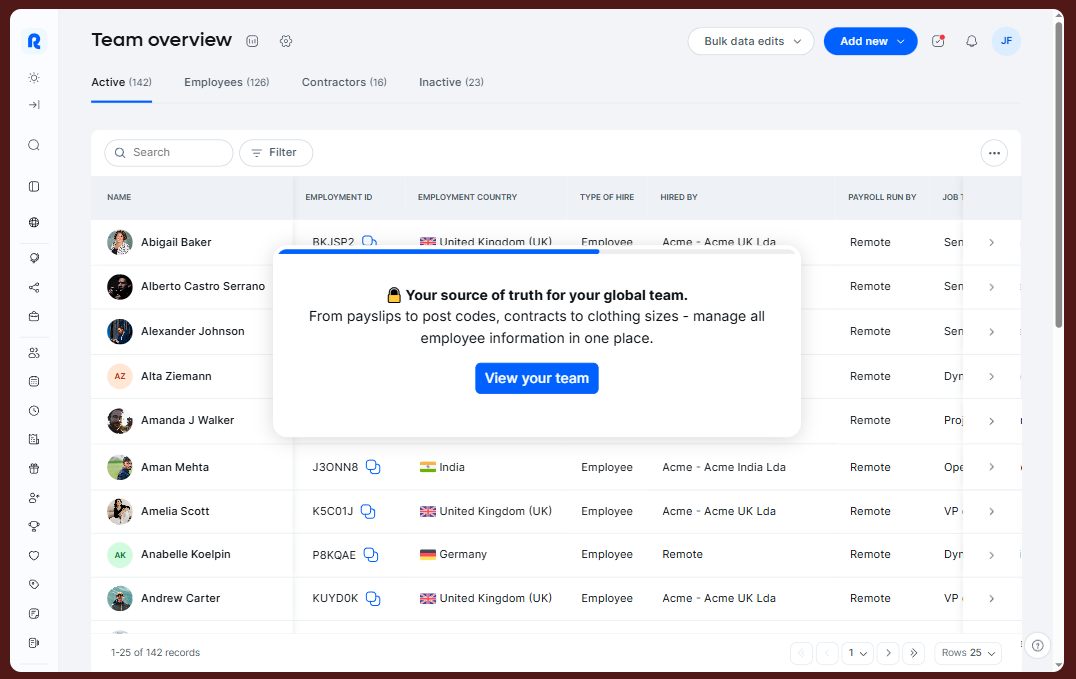Expand the Add new dropdown
The height and width of the screenshot is (679, 1076).
[x=870, y=41]
